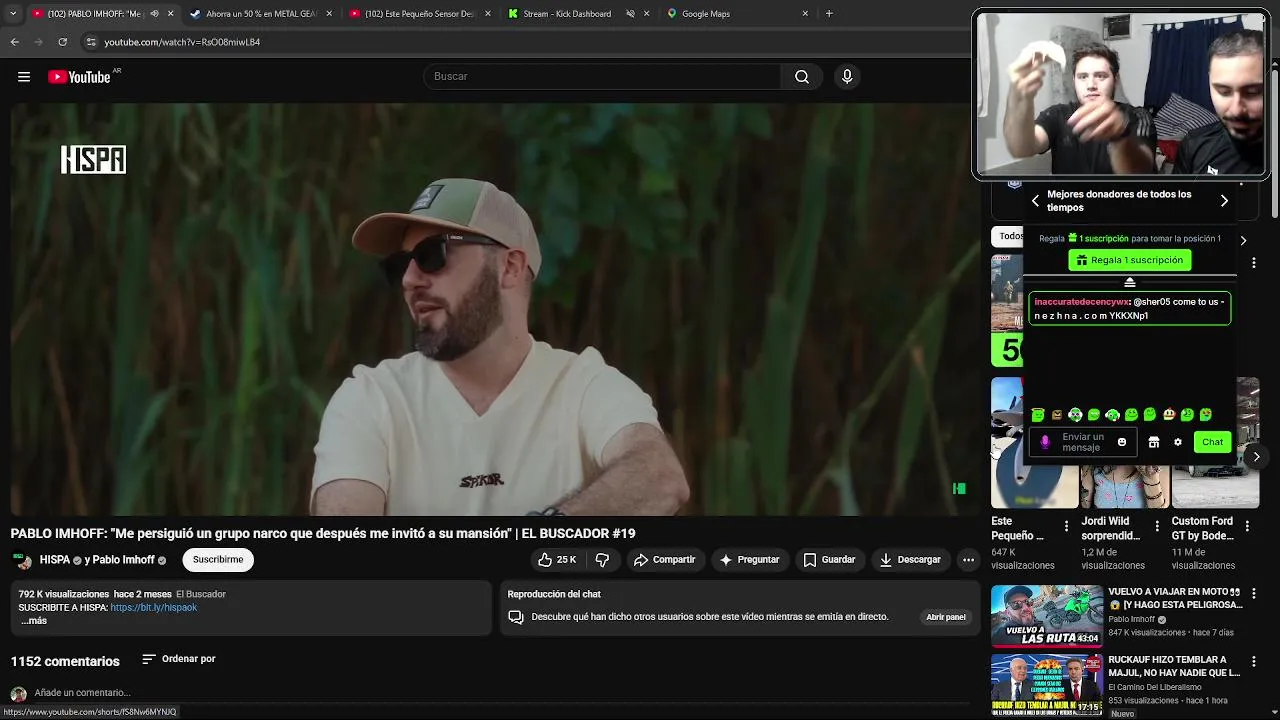
Task: Open options for RUCKAUF HIZO TEMBLAR video
Action: click(1253, 663)
